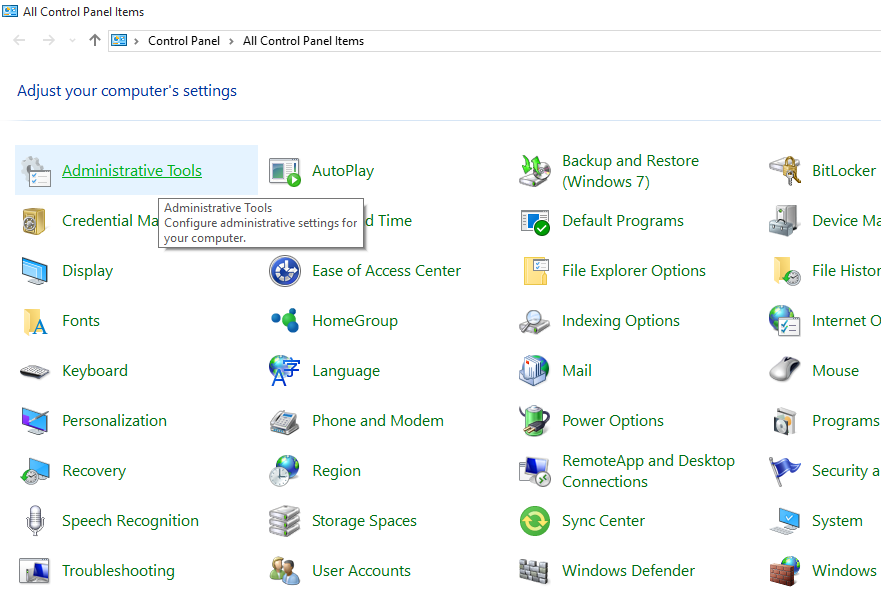Click the Device Manager icon
The image size is (881, 599).
pos(784,221)
